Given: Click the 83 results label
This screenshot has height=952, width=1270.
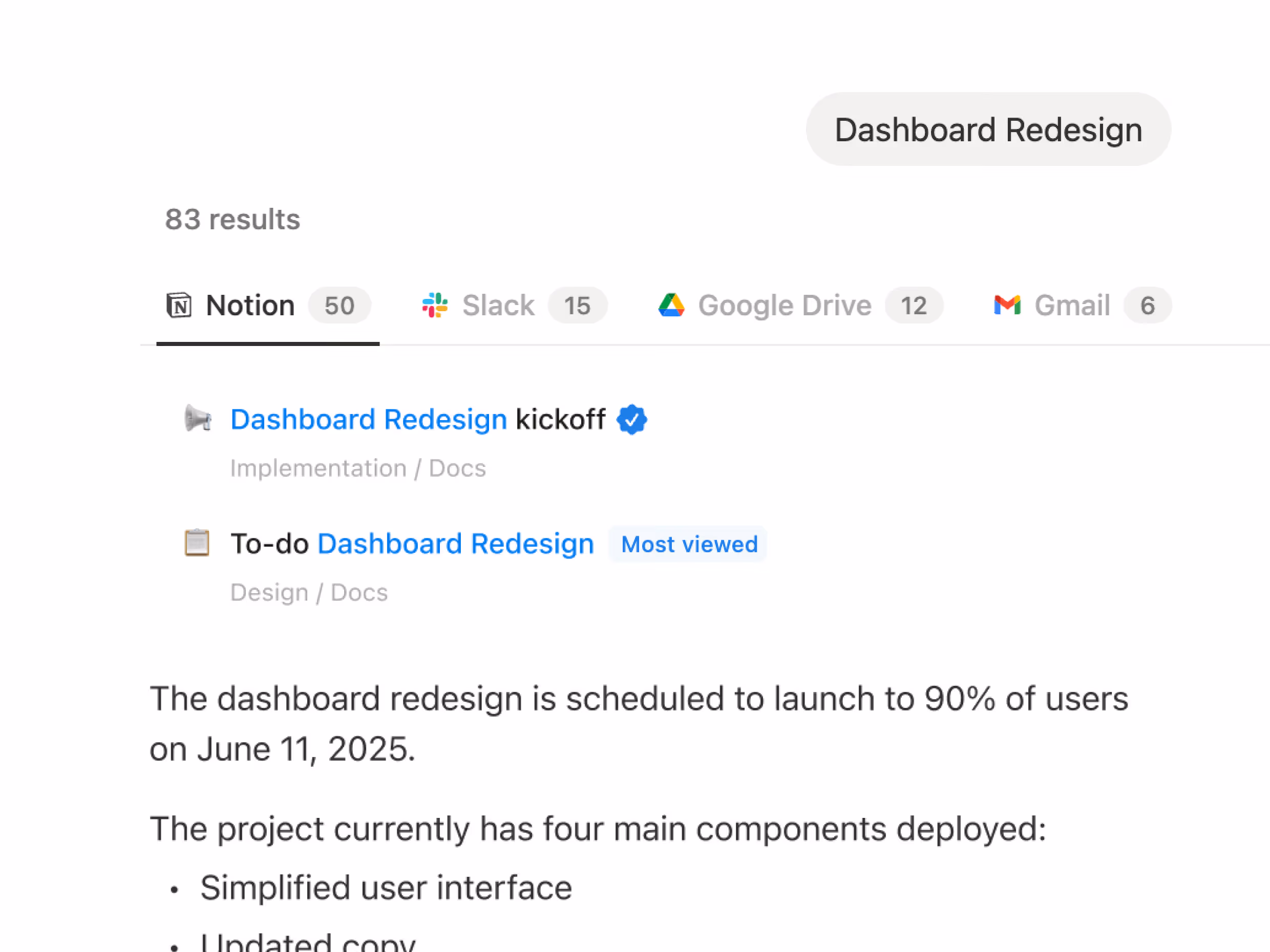Looking at the screenshot, I should (232, 219).
